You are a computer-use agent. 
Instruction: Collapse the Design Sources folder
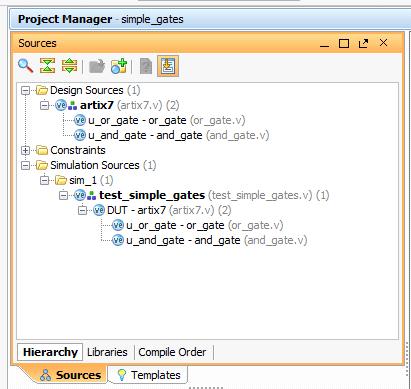point(25,90)
